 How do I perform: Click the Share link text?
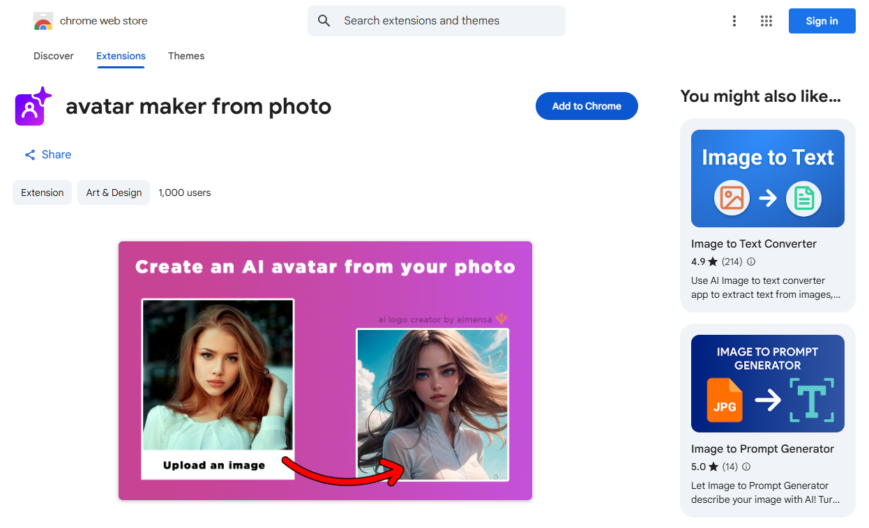pyautogui.click(x=57, y=155)
